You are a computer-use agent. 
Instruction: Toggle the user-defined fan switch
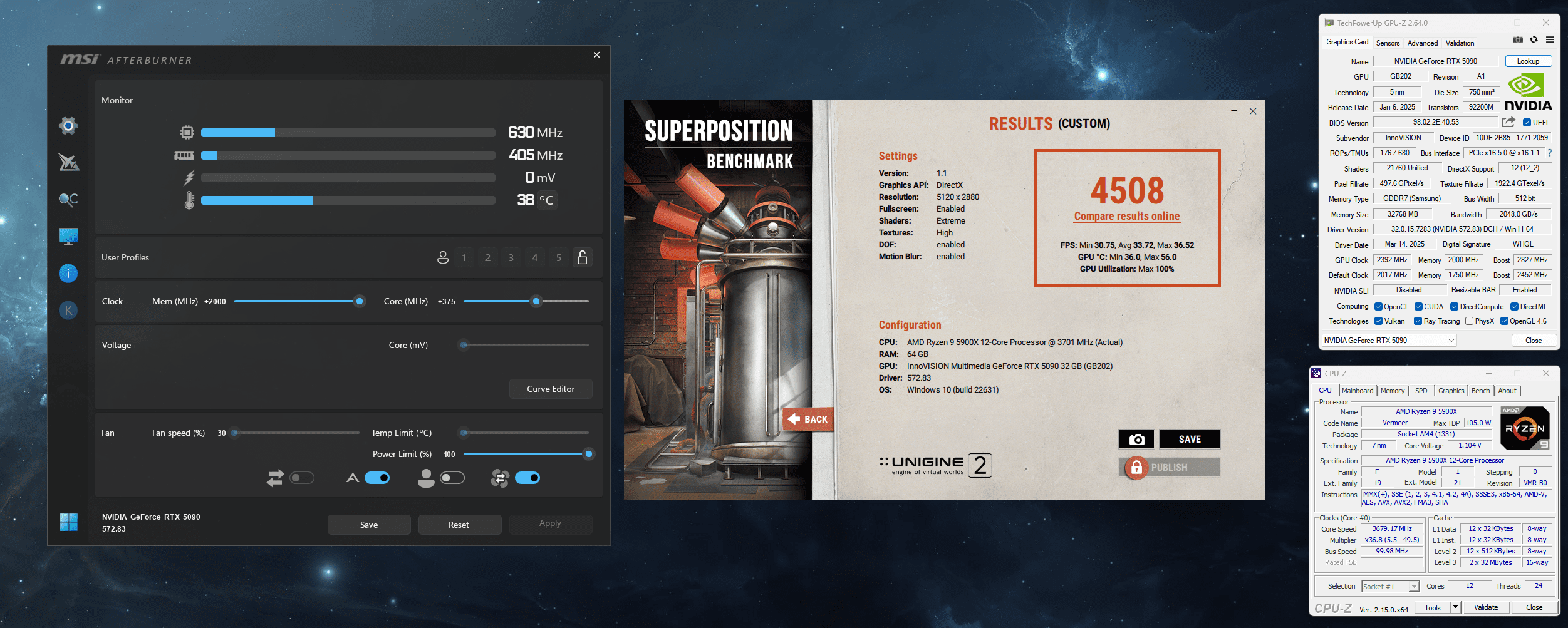coord(452,478)
